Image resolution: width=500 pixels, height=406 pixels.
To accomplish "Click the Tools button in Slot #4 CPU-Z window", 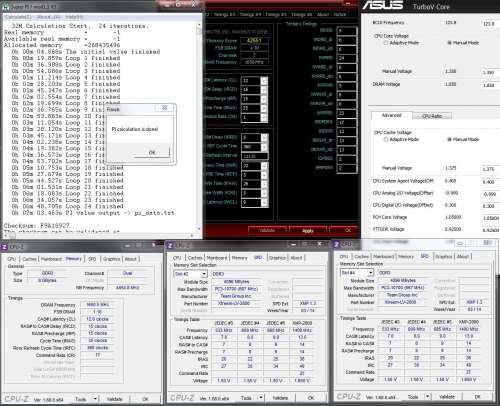I will pyautogui.click(x=413, y=397).
